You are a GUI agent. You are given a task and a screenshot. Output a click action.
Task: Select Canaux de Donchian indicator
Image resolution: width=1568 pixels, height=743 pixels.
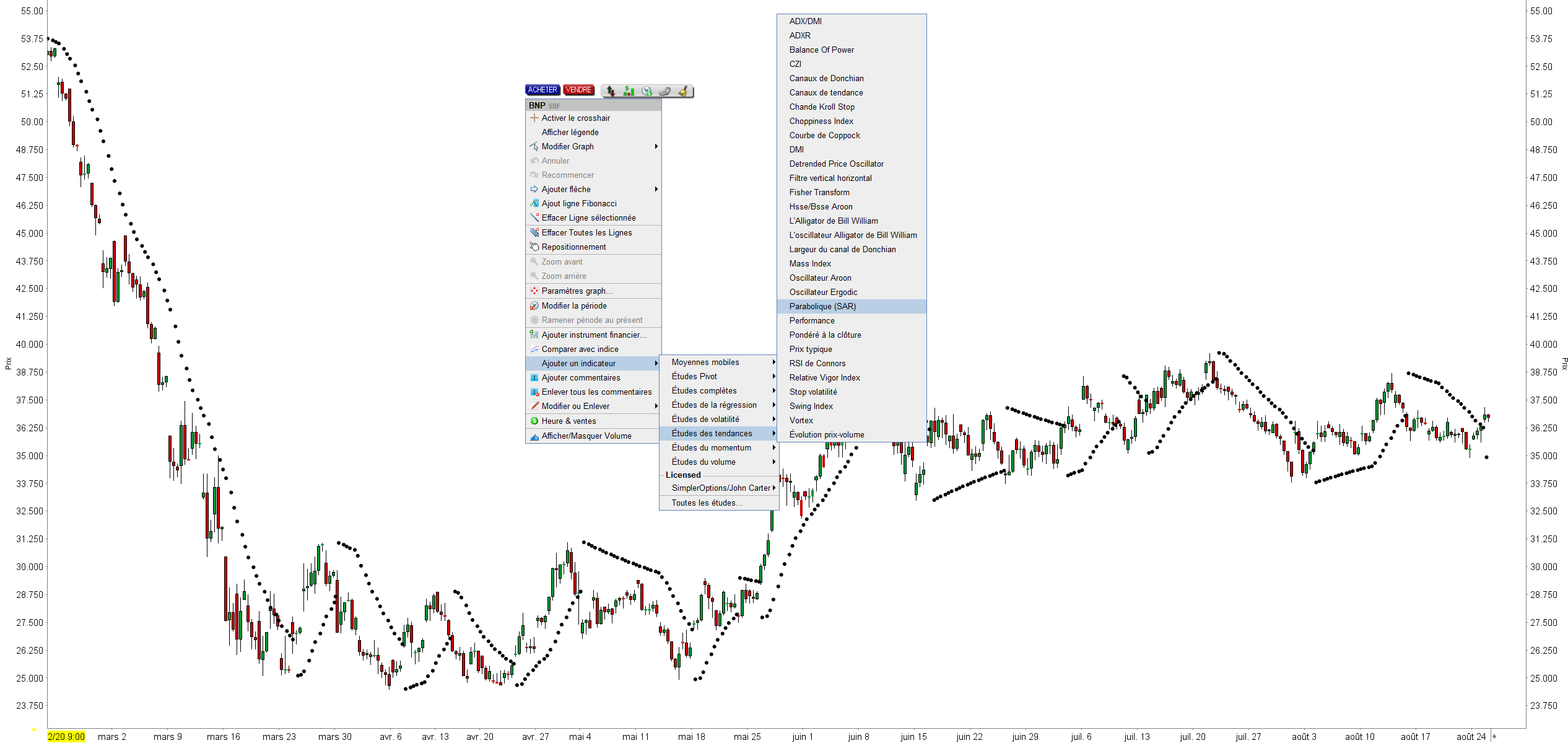852,78
